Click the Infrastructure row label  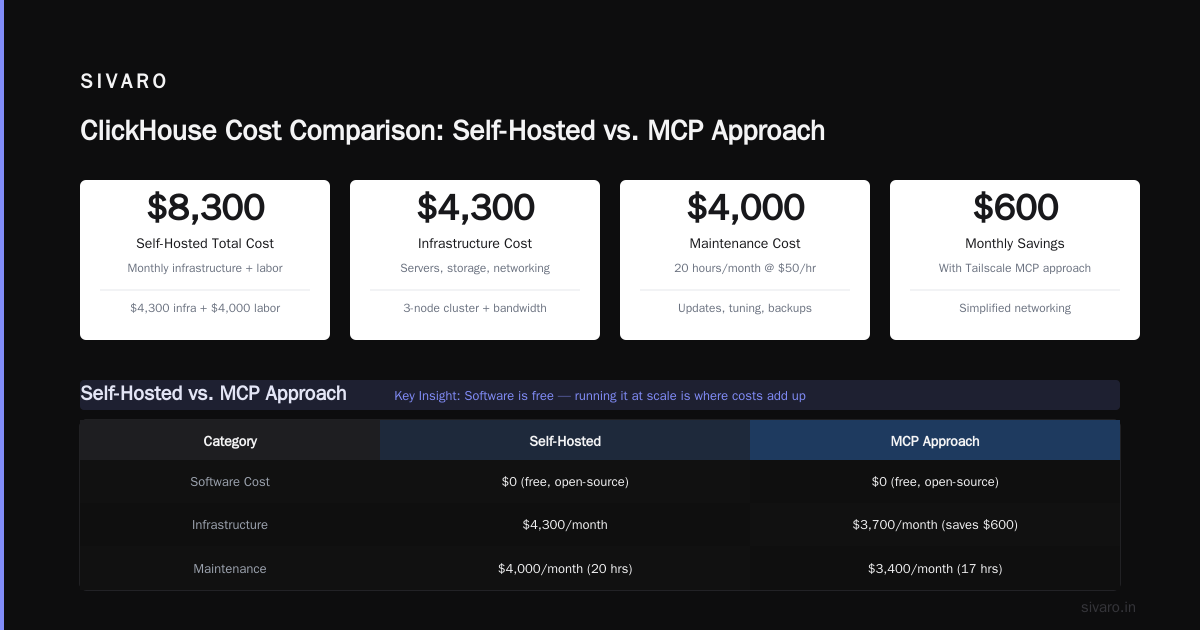tap(230, 525)
